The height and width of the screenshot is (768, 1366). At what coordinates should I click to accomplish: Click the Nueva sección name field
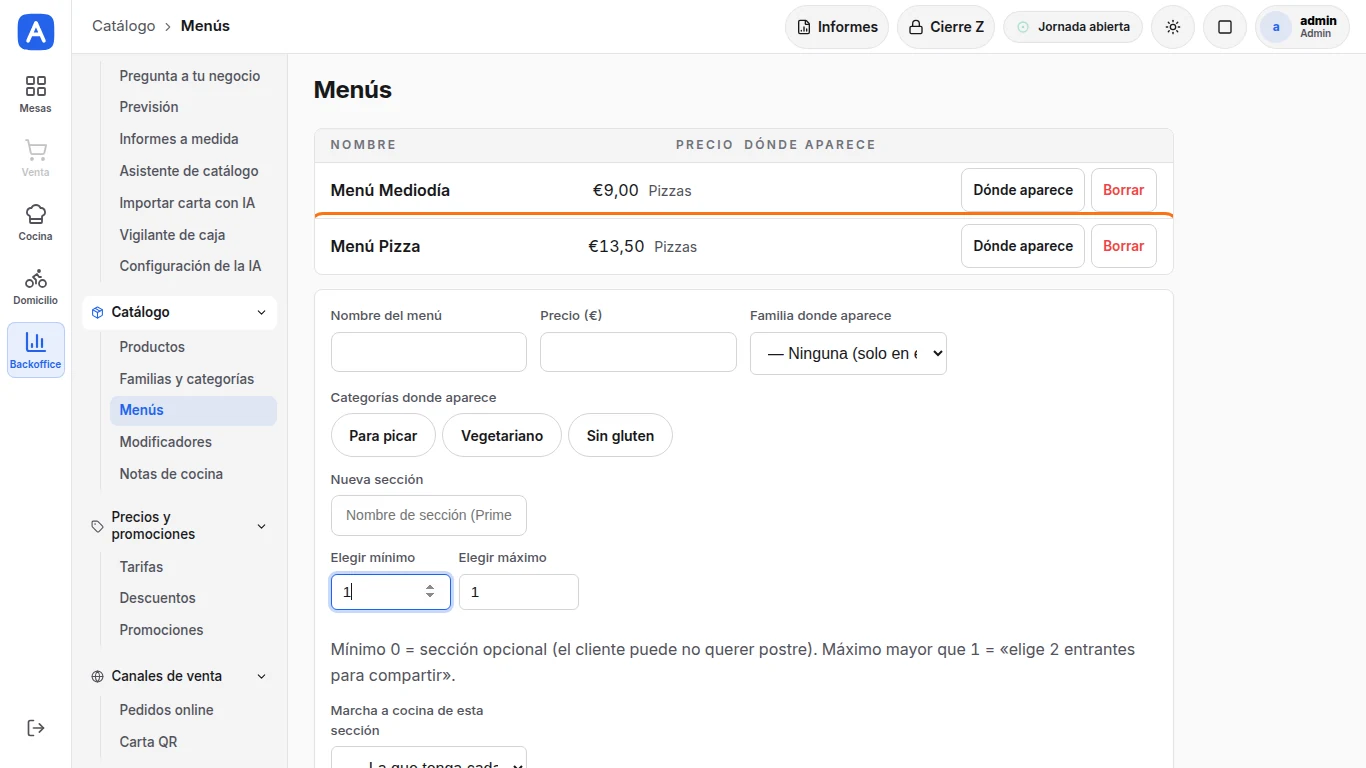tap(429, 515)
